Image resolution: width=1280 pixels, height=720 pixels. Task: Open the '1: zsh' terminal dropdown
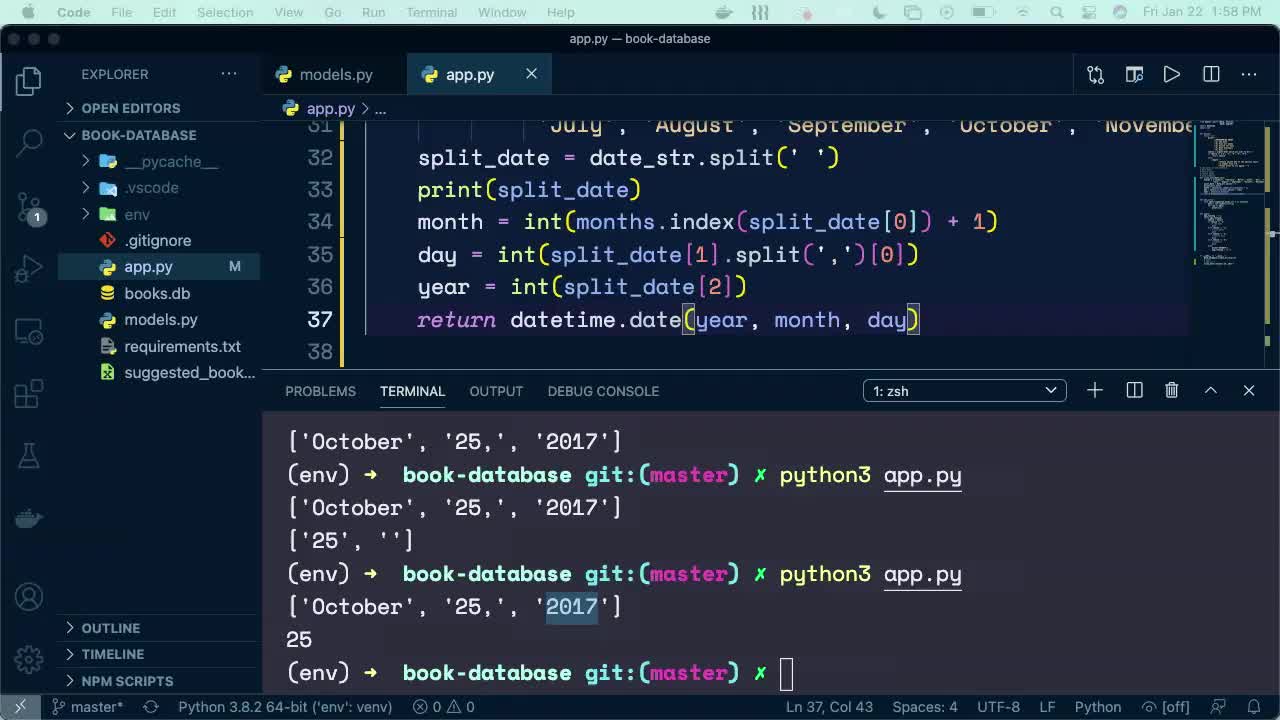pyautogui.click(x=963, y=390)
